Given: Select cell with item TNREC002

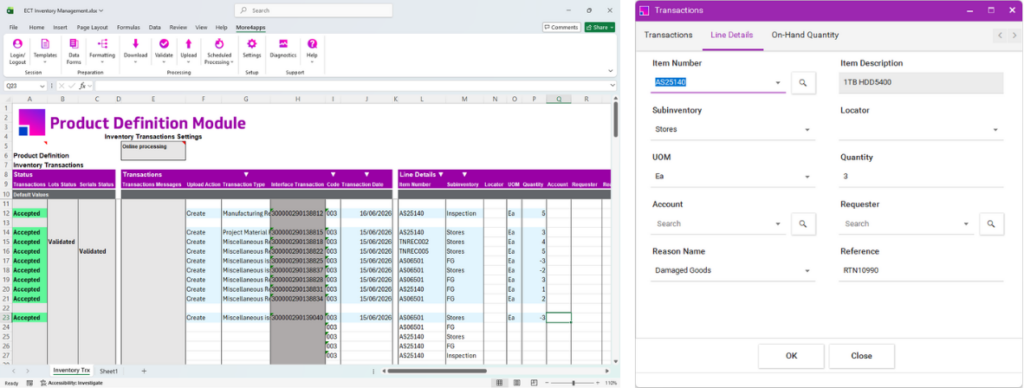Looking at the screenshot, I should pyautogui.click(x=421, y=242).
